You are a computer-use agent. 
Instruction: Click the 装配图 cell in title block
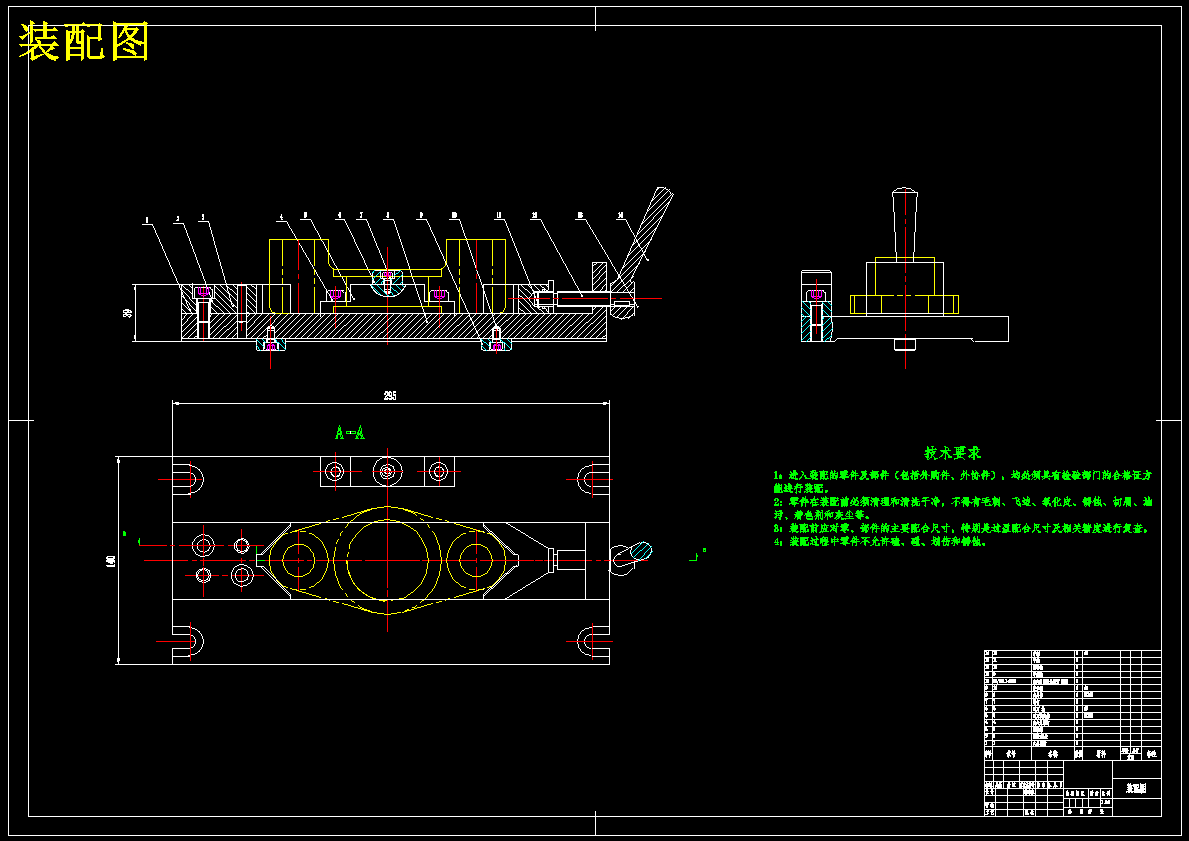[x=1137, y=788]
